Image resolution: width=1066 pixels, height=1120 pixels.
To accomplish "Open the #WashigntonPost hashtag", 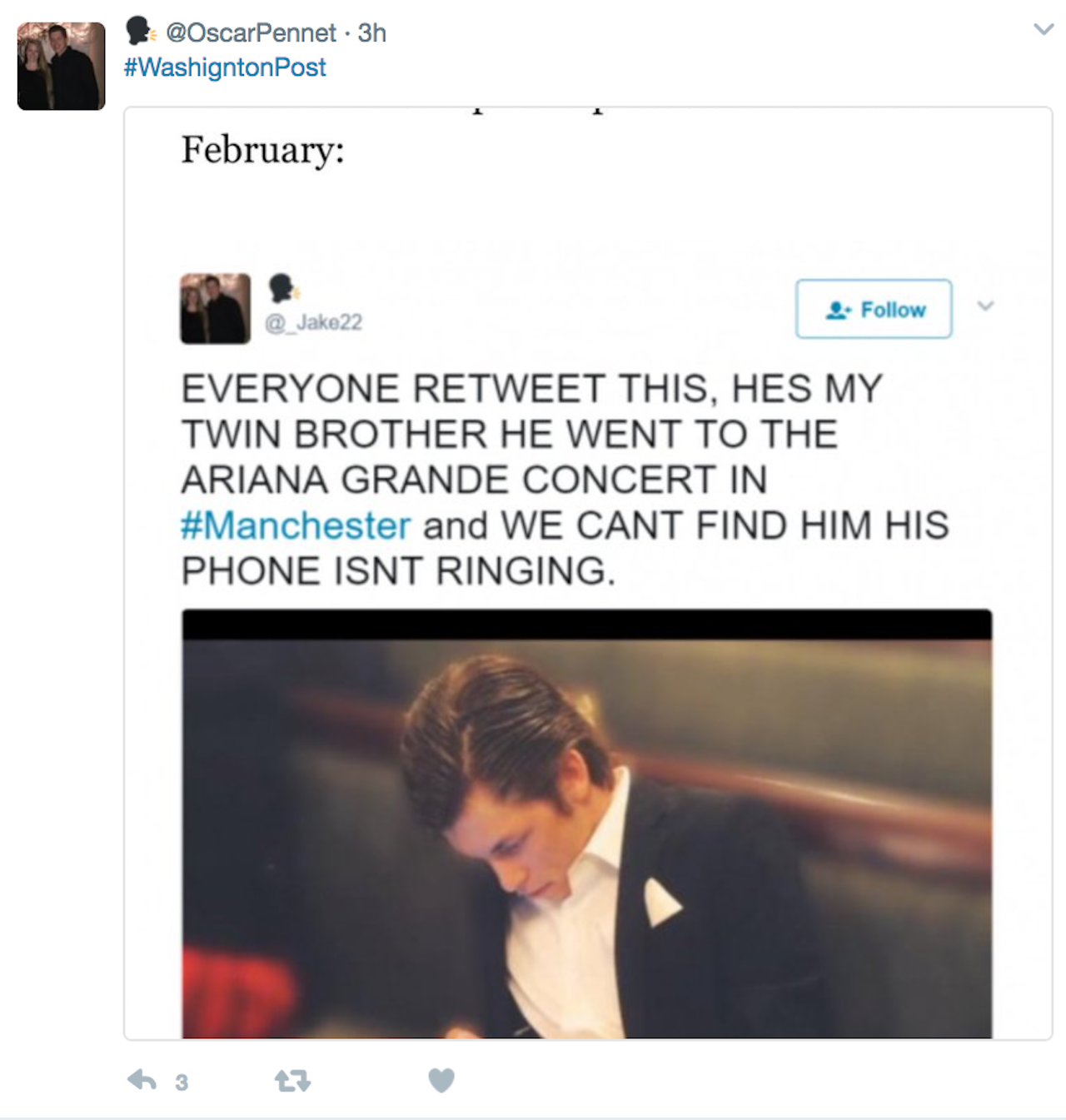I will click(225, 67).
